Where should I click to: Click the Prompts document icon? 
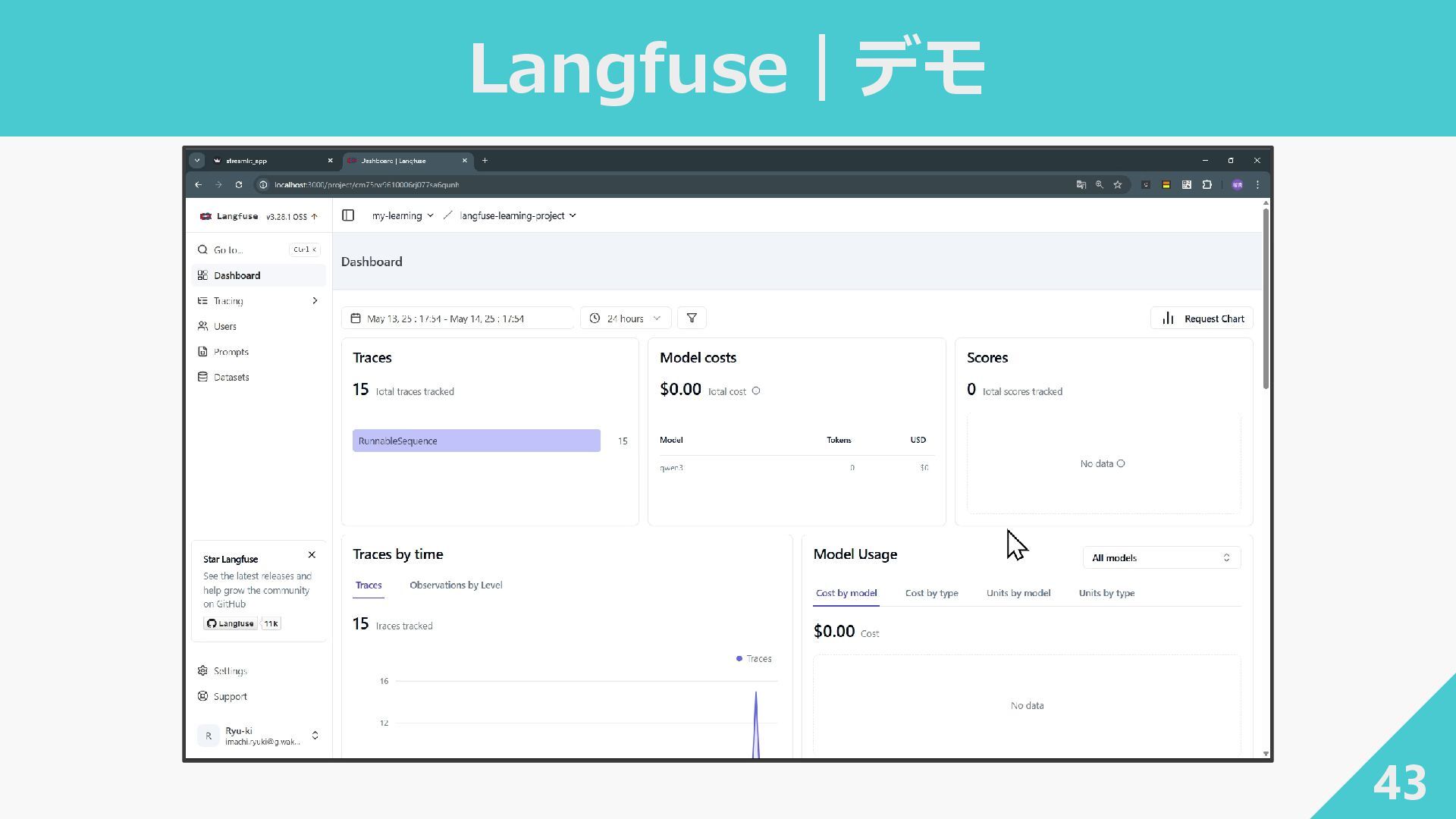[202, 352]
